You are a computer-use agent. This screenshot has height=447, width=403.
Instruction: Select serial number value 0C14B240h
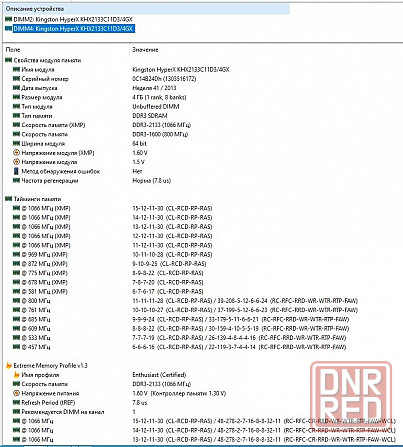pos(164,79)
